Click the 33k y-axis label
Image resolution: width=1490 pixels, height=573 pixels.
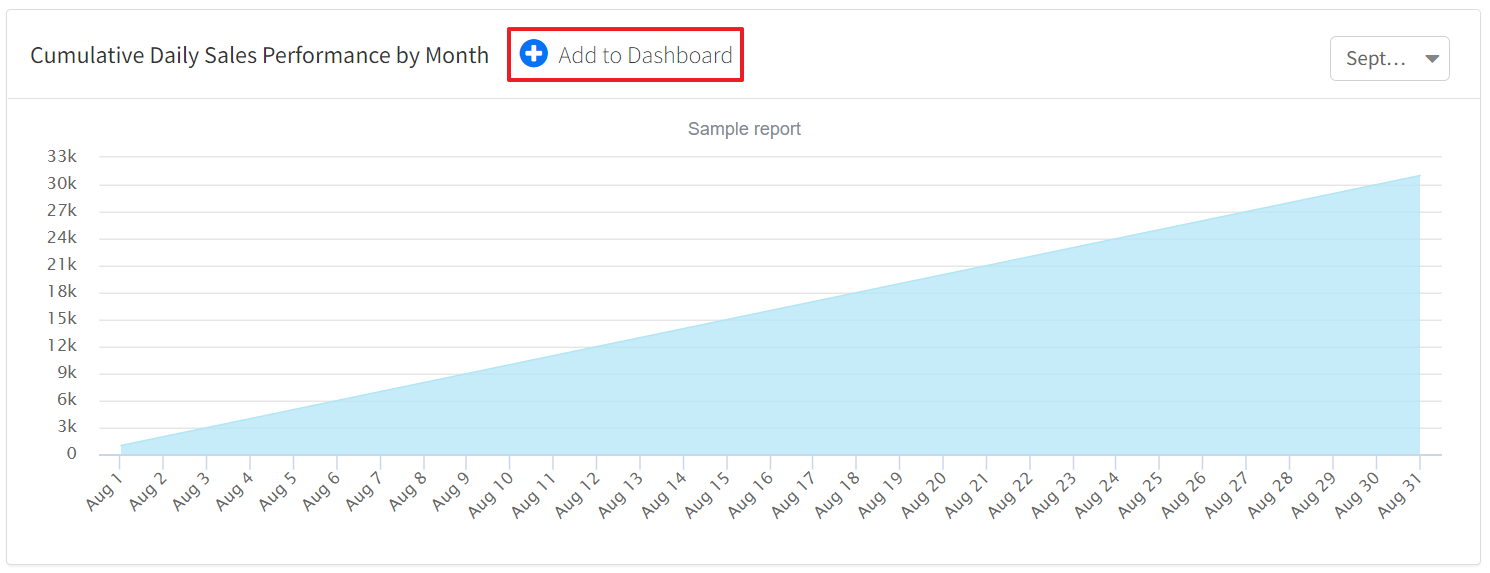(62, 157)
